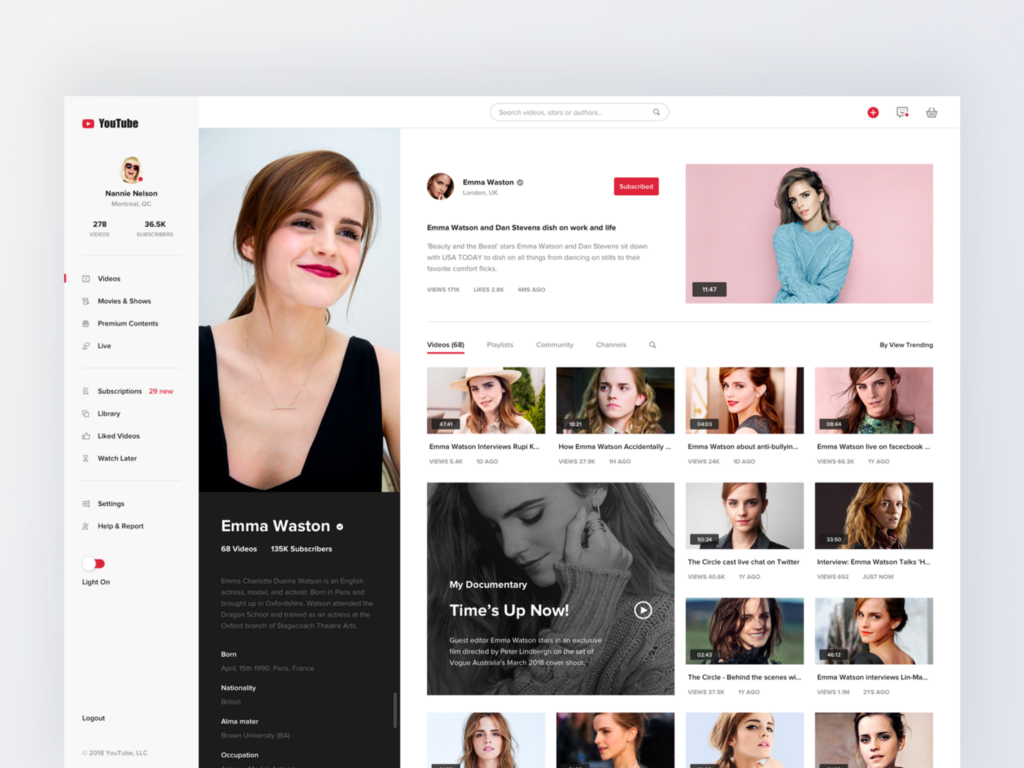Click the search magnifier in search bar

656,112
